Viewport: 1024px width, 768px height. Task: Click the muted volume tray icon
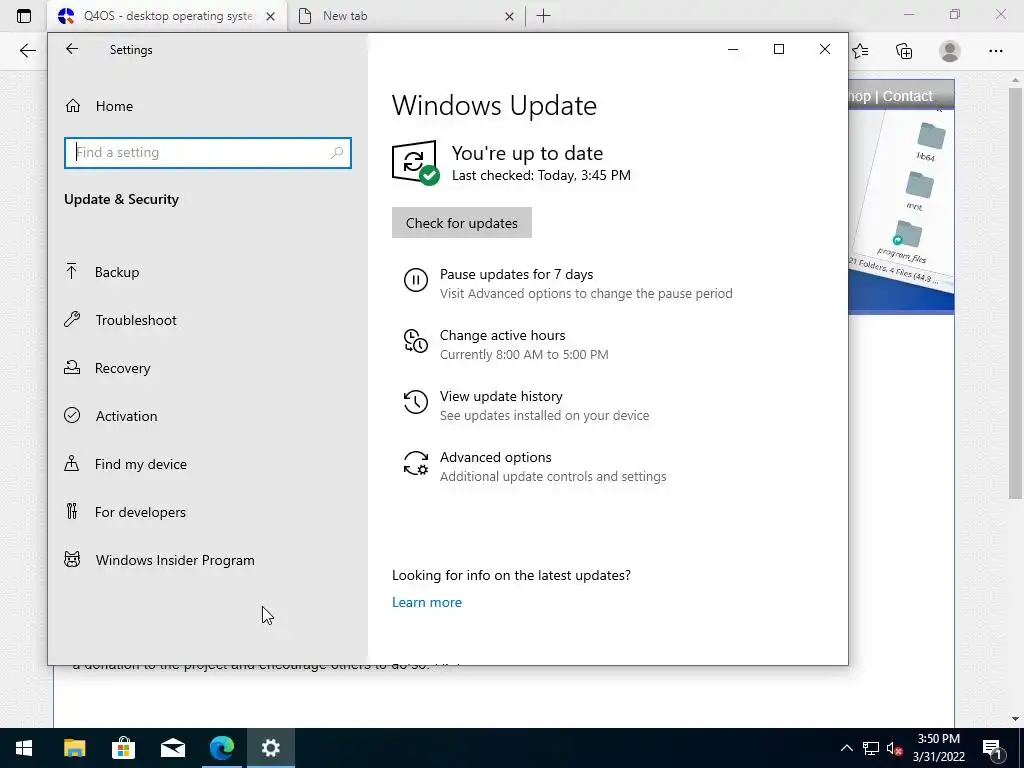pyautogui.click(x=895, y=748)
